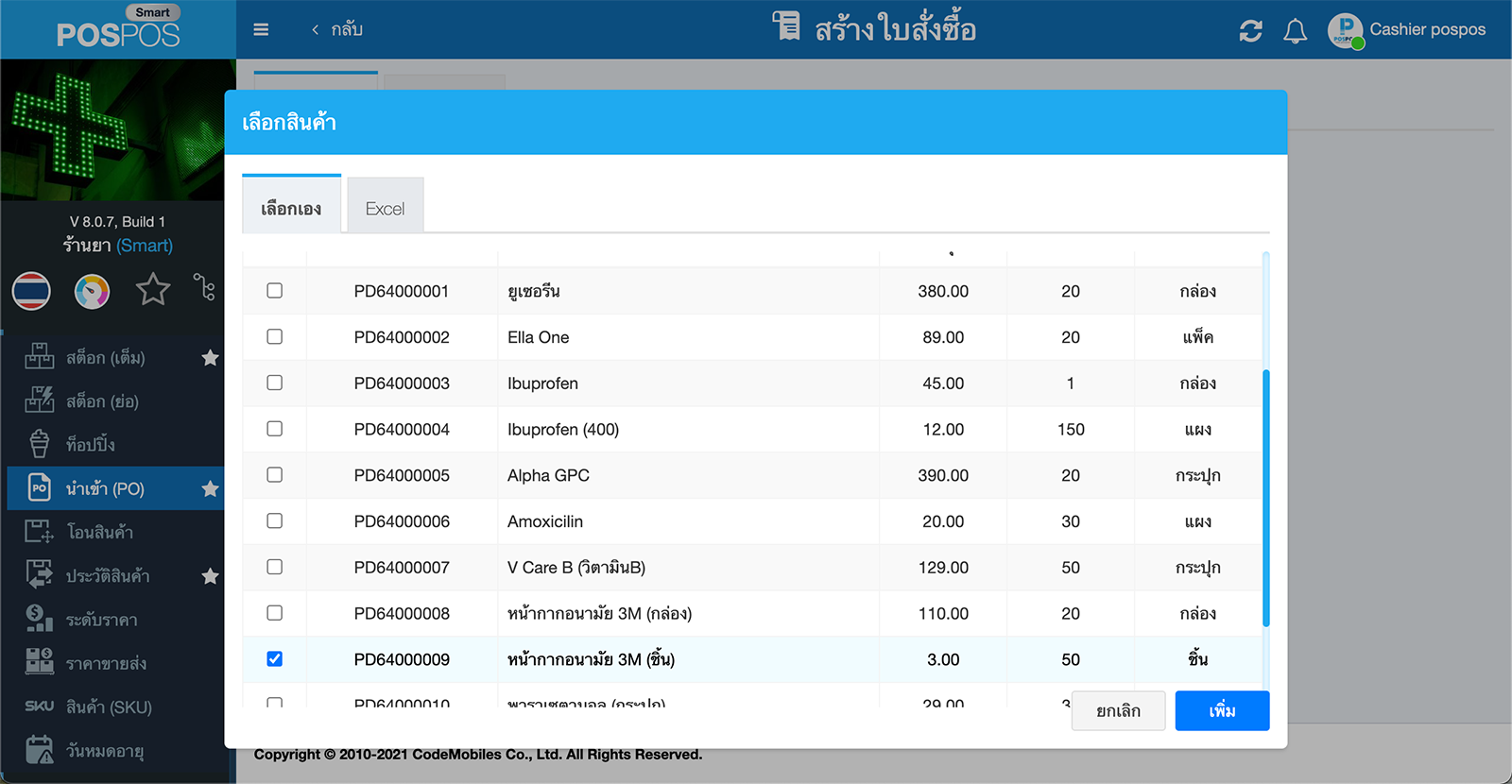Open the branch tree icon
The width and height of the screenshot is (1512, 784).
(x=204, y=286)
